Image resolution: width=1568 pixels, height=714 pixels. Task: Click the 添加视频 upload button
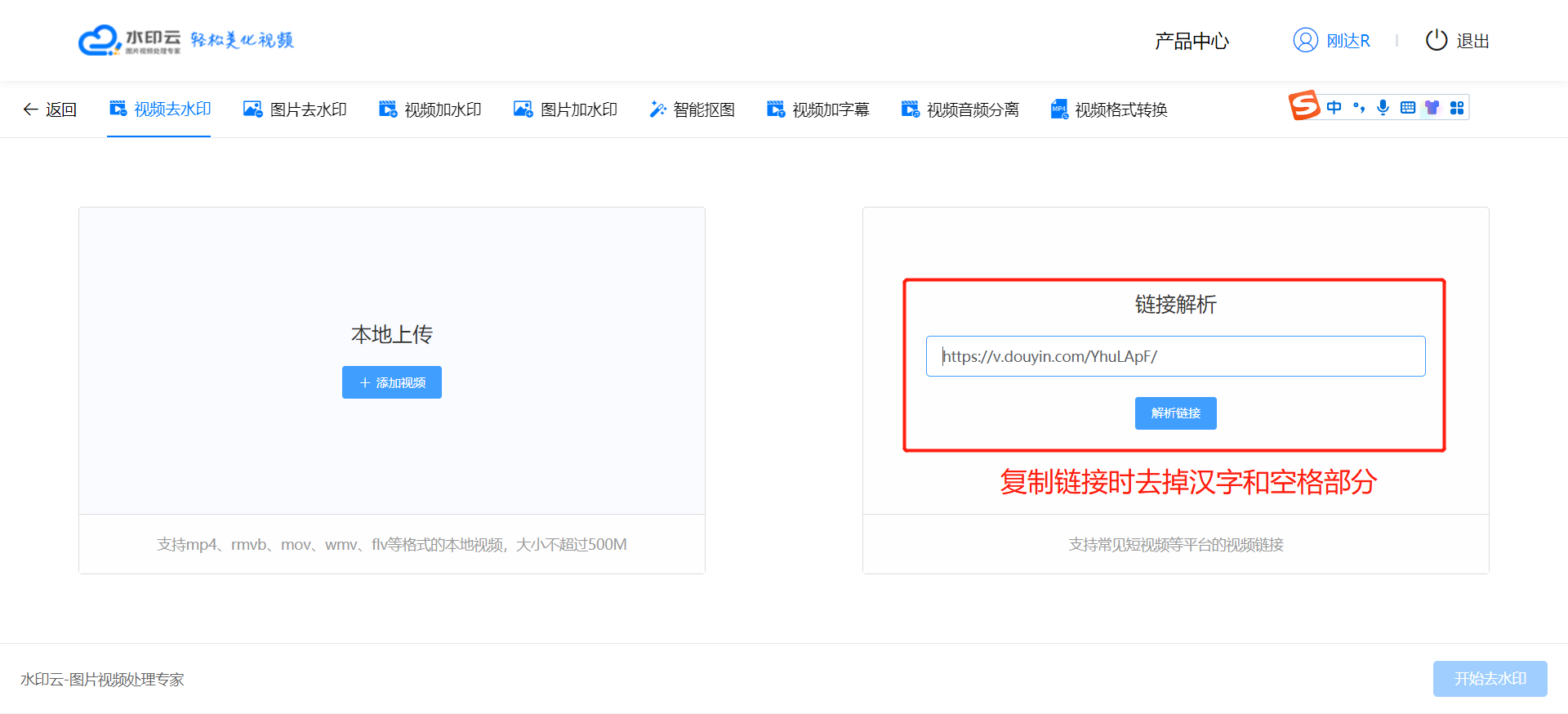(x=392, y=382)
